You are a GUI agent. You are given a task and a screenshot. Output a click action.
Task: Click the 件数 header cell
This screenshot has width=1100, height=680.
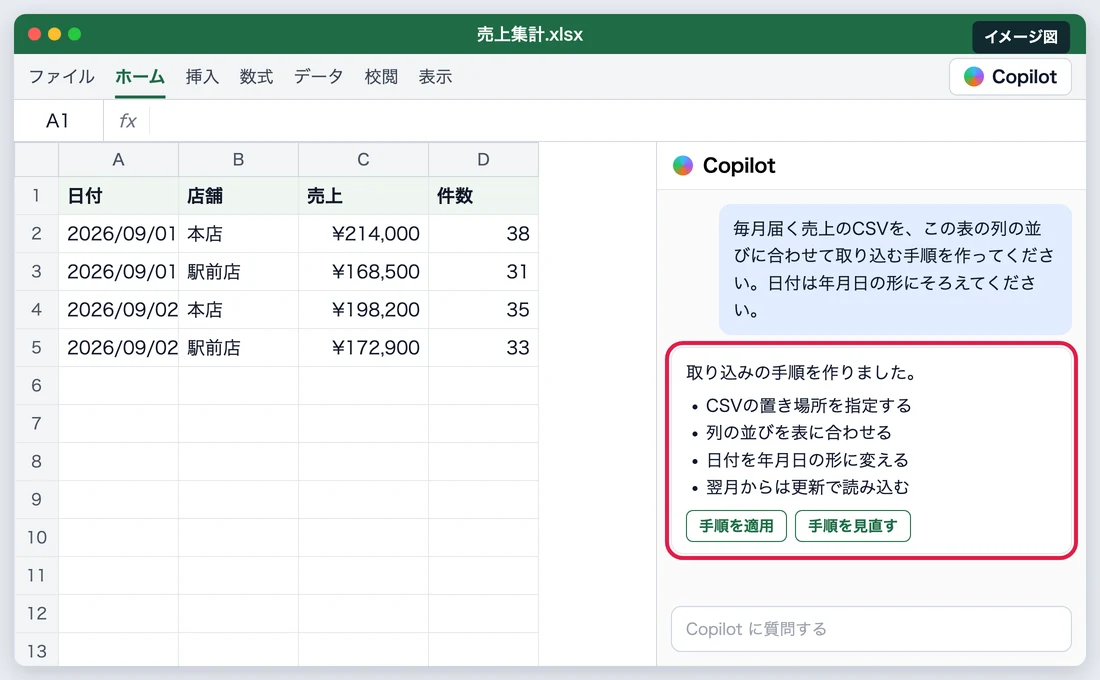[483, 195]
